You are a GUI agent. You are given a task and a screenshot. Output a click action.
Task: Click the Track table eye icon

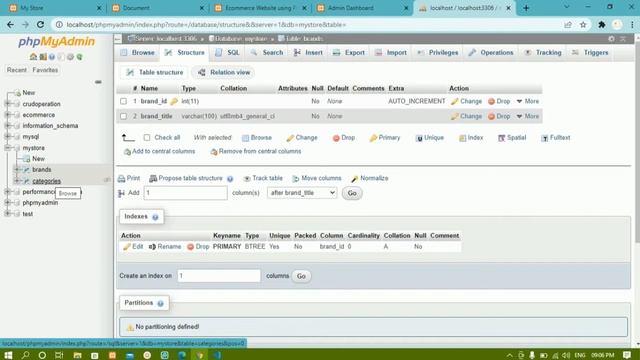(247, 178)
